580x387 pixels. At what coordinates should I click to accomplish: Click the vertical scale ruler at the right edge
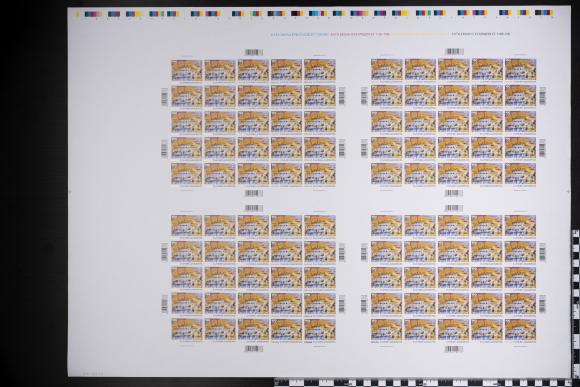pyautogui.click(x=576, y=303)
